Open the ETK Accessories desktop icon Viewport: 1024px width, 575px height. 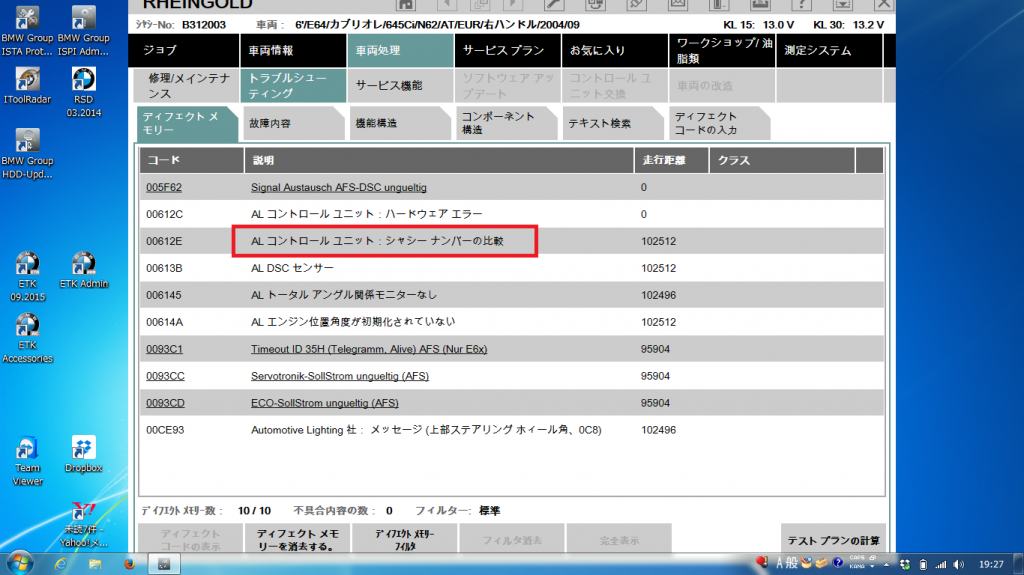pyautogui.click(x=27, y=338)
